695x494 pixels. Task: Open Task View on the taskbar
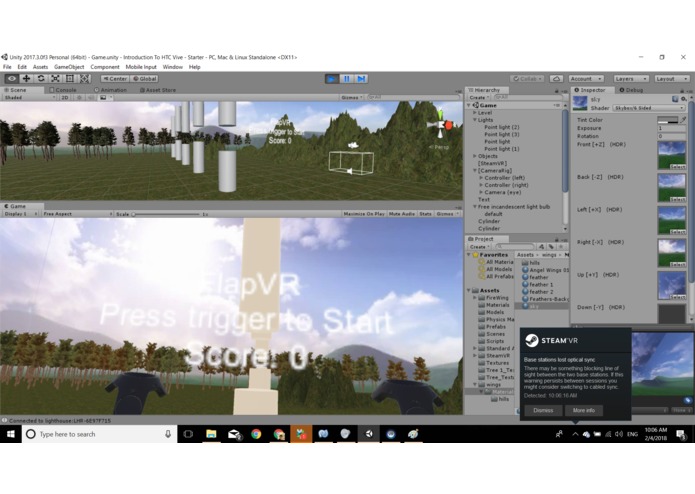[188, 434]
